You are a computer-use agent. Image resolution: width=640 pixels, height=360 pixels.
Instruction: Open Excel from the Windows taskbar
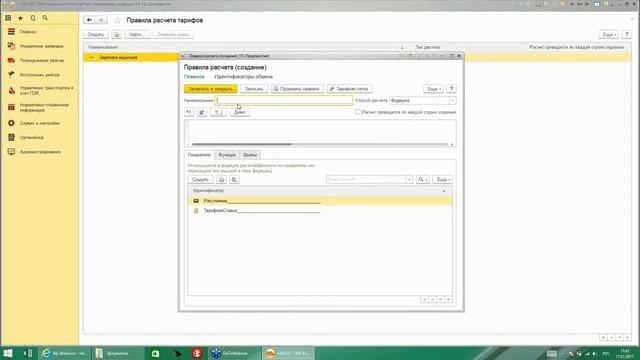(x=27, y=353)
